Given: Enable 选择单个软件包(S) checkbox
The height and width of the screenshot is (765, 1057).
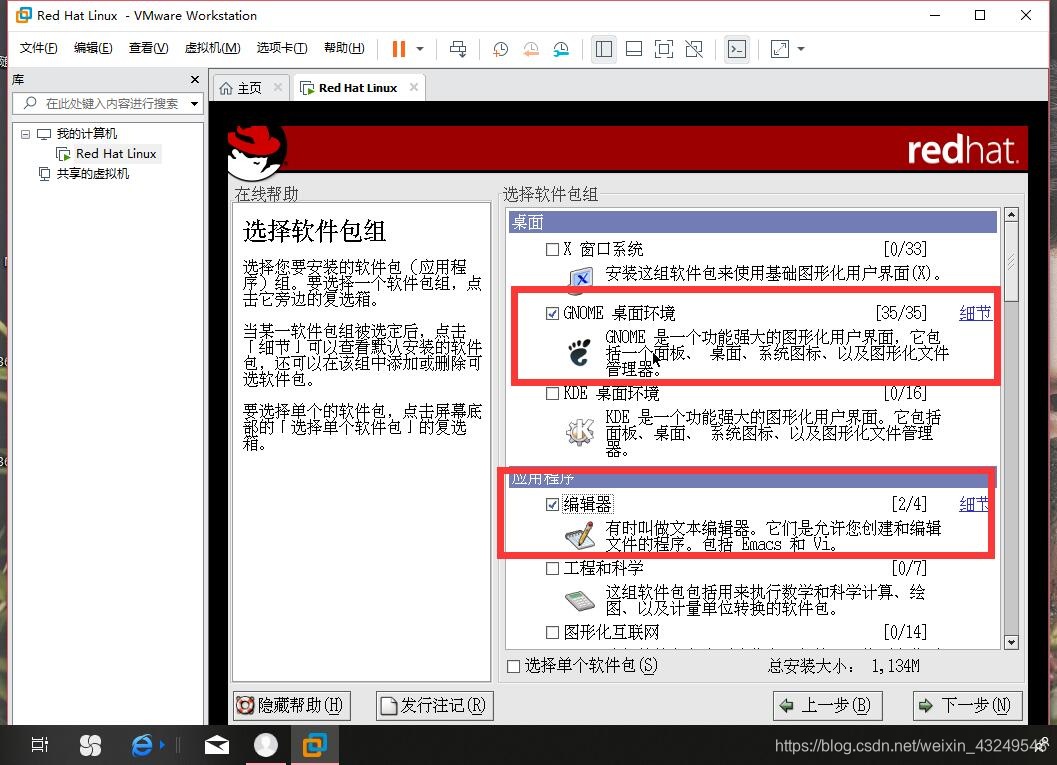Looking at the screenshot, I should 513,666.
